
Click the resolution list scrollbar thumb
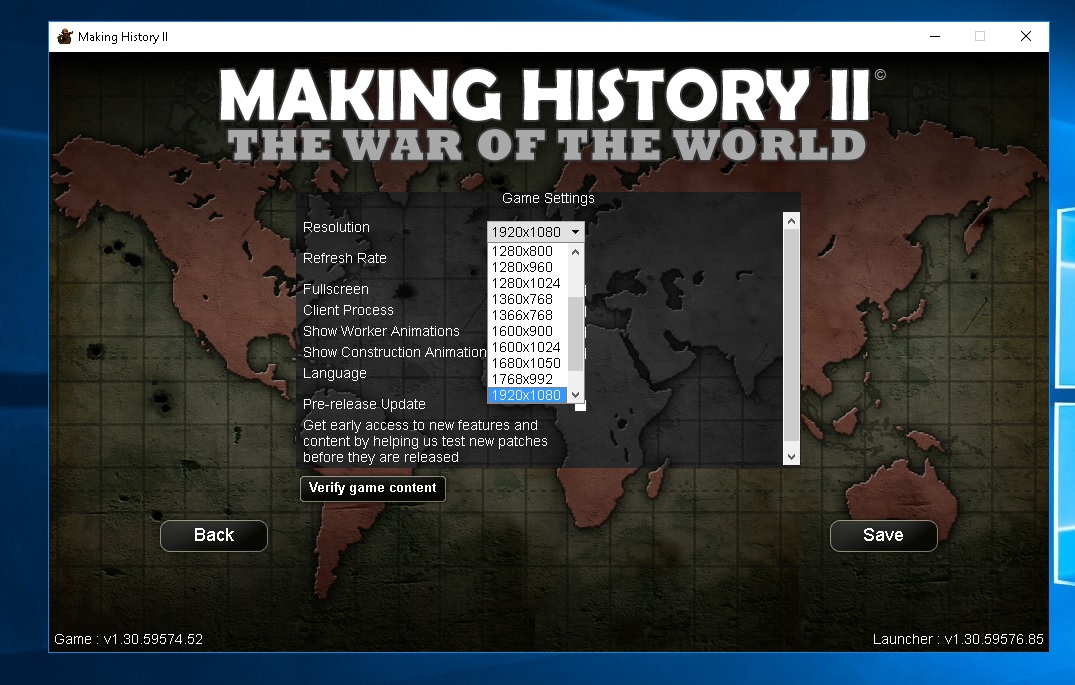click(x=576, y=333)
